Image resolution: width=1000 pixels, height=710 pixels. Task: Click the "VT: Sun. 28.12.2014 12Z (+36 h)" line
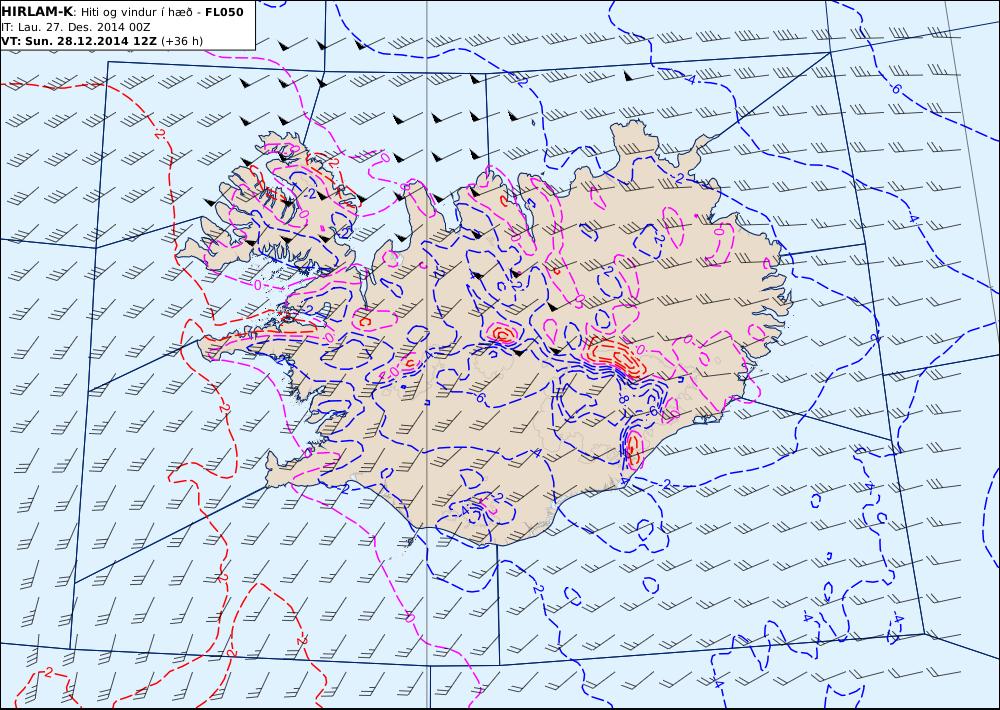pyautogui.click(x=102, y=41)
